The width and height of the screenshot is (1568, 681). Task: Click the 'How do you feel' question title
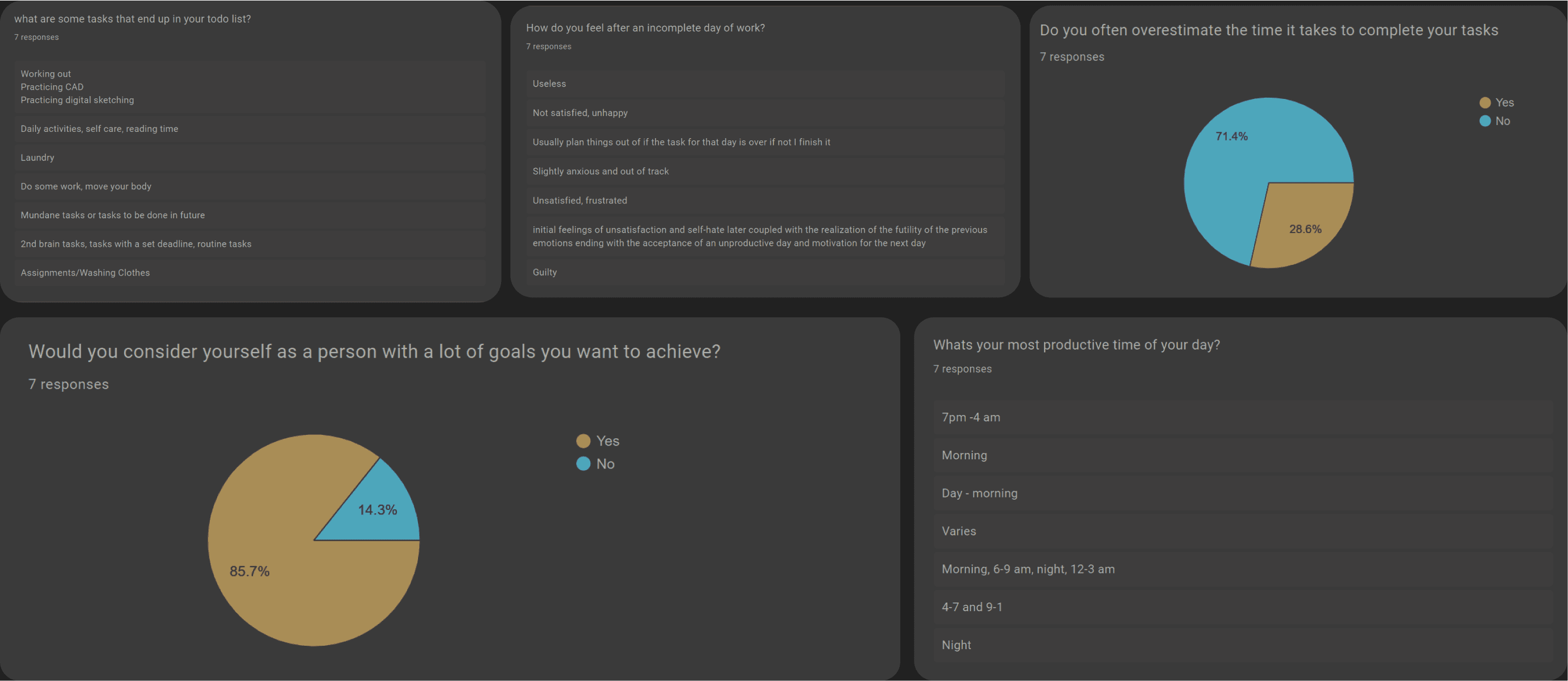(x=645, y=28)
